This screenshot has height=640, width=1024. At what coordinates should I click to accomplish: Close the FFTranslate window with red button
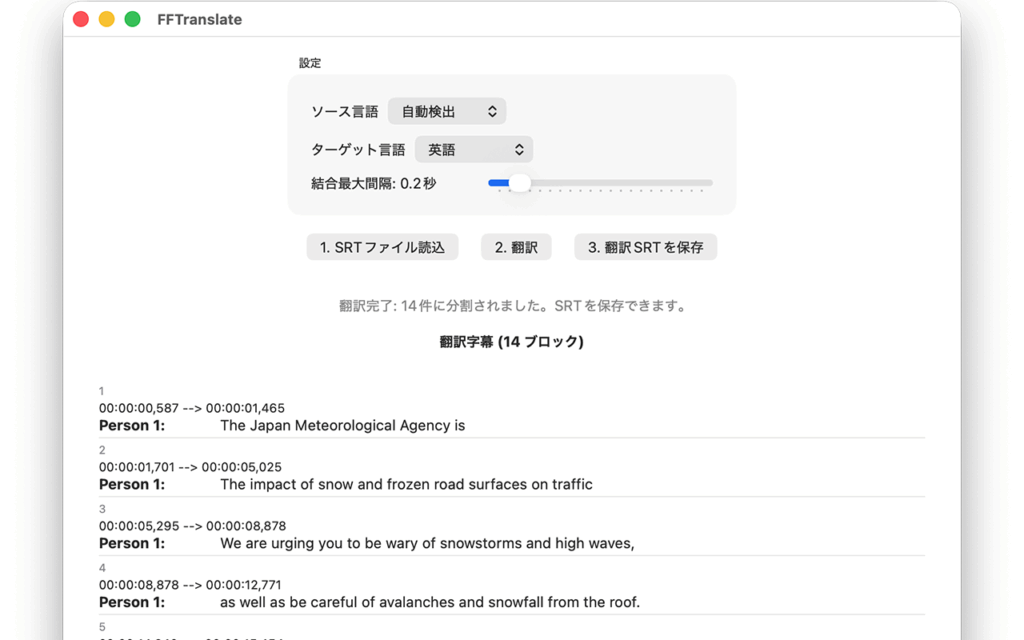pos(81,19)
